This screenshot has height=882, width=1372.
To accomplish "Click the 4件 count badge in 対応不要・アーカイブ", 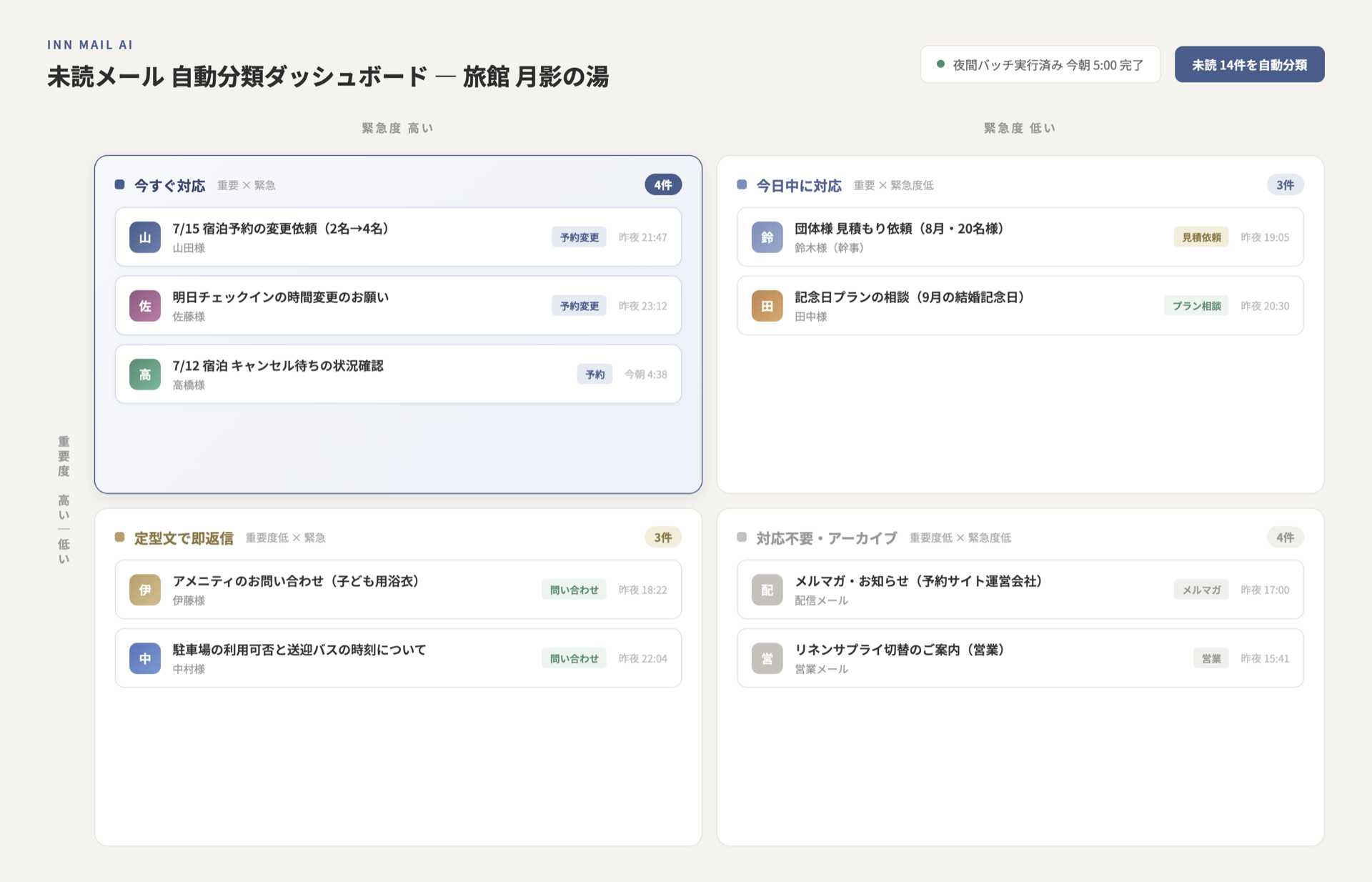I will (1285, 537).
